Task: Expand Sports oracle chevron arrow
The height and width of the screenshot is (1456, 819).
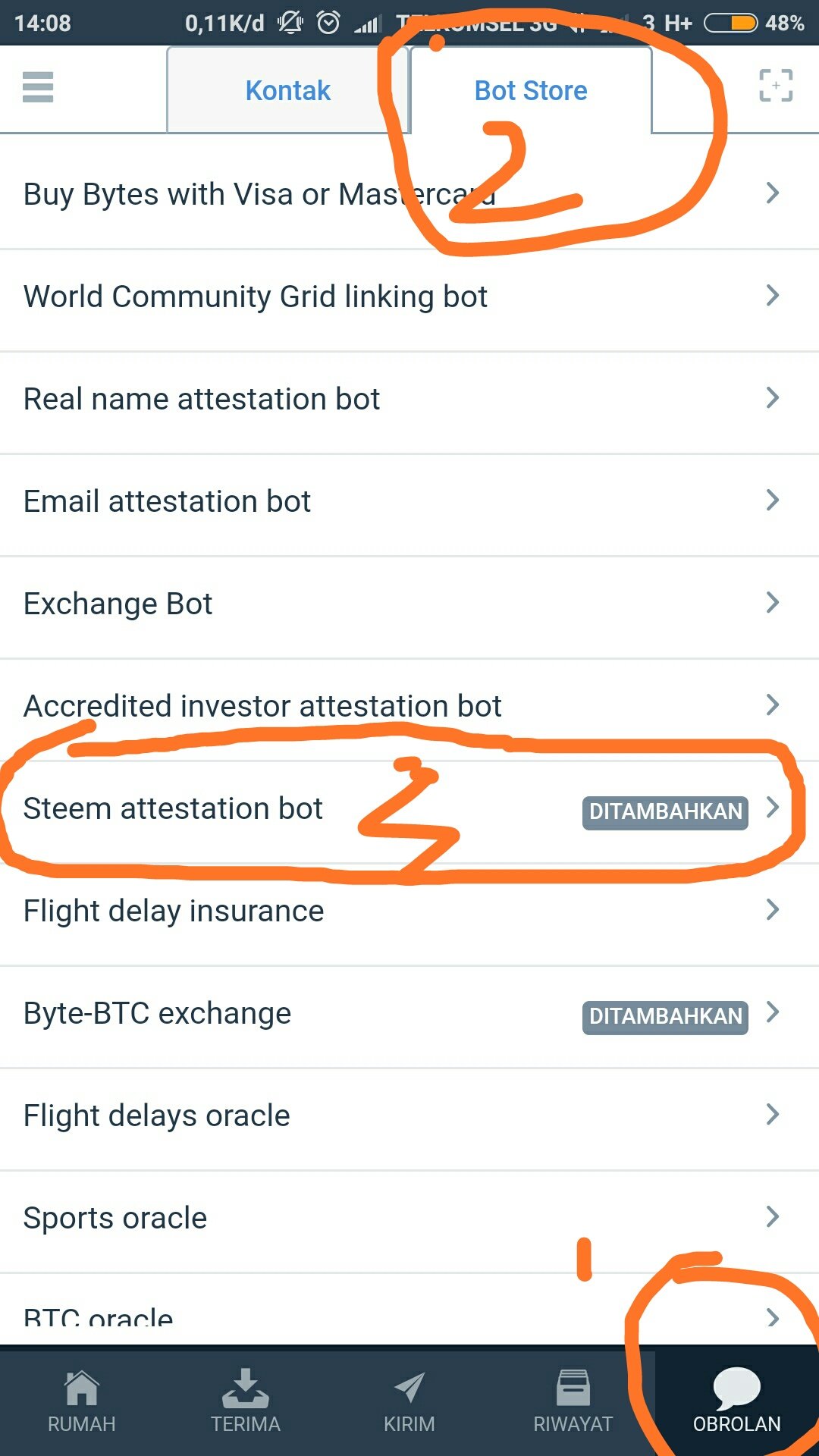Action: (773, 1216)
